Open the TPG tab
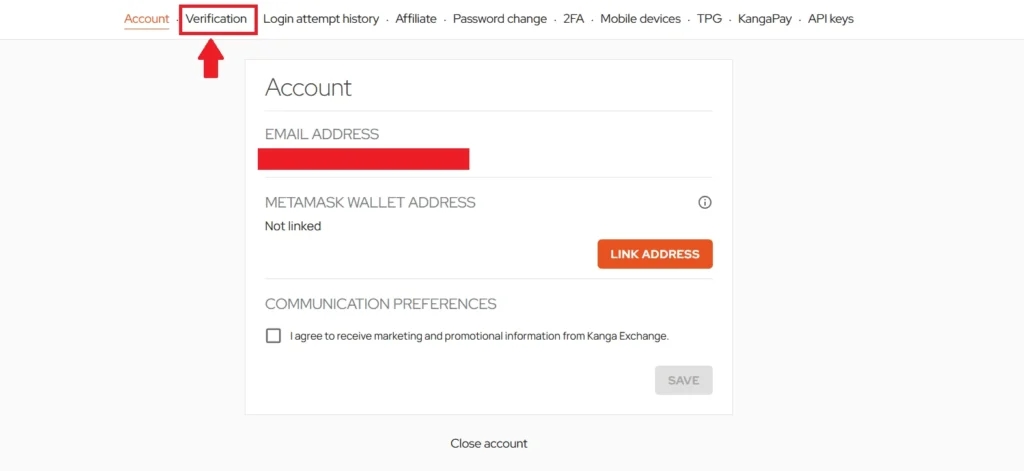The image size is (1024, 471). click(x=709, y=19)
